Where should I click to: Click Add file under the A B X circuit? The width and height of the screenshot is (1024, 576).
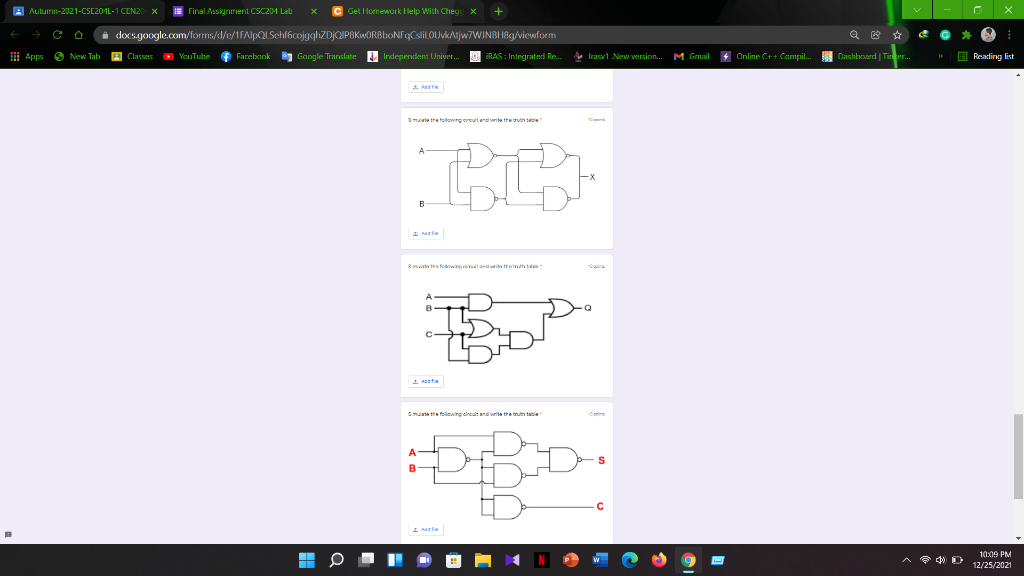coord(426,233)
